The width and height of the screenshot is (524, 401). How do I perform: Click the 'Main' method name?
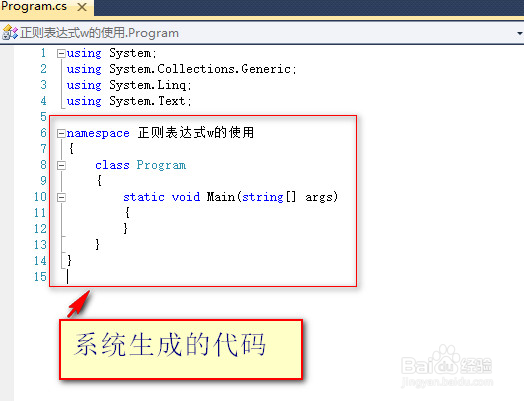coord(221,197)
